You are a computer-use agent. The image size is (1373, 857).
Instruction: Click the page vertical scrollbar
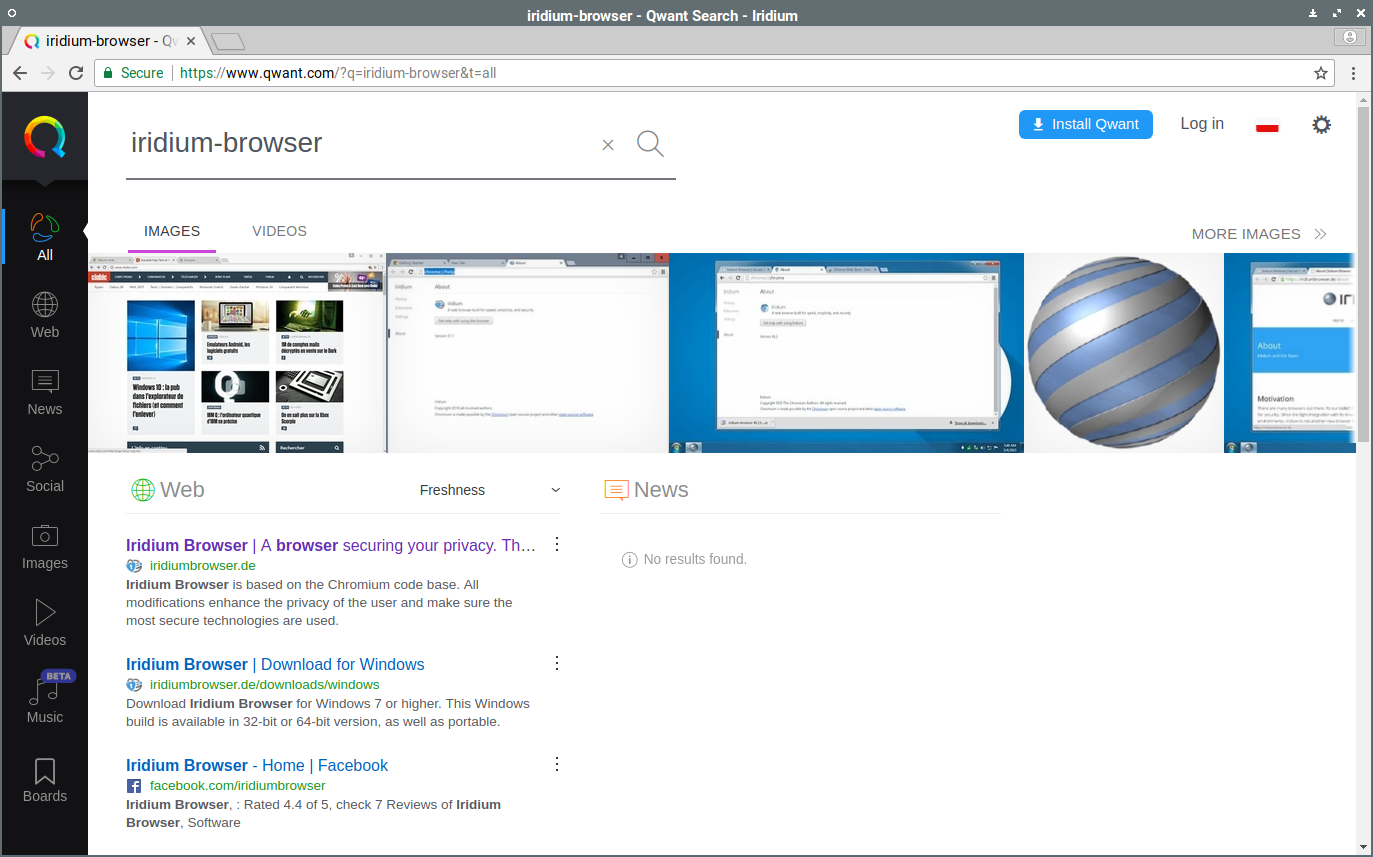(1364, 272)
